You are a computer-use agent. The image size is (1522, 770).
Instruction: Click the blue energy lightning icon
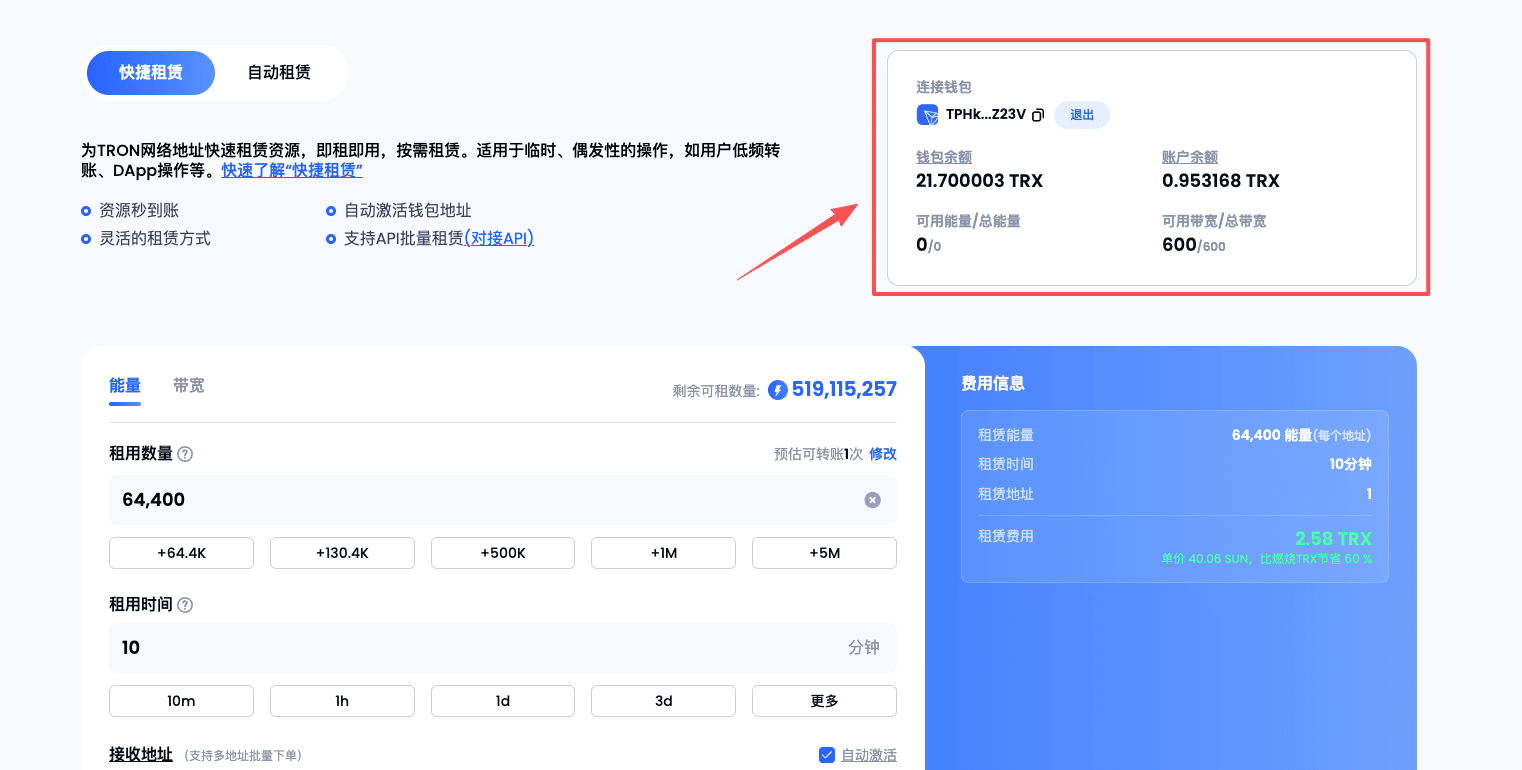click(x=778, y=390)
